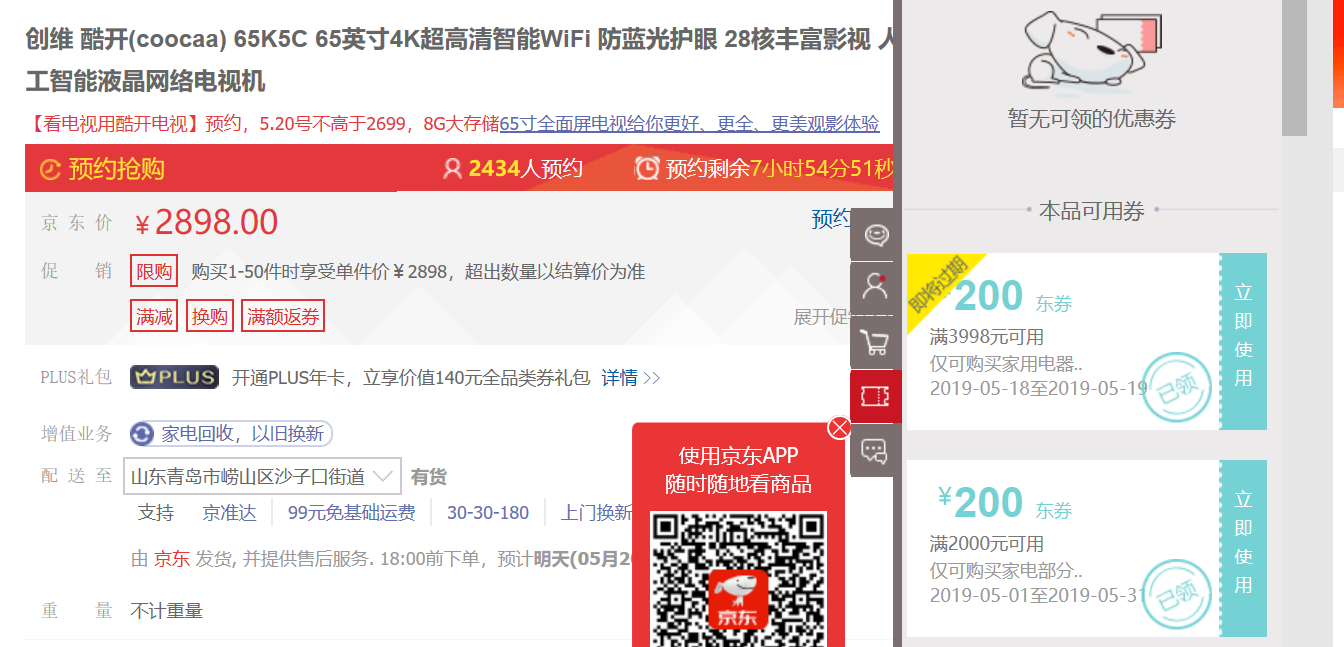Open the user account sidebar icon
The width and height of the screenshot is (1344, 647).
876,289
